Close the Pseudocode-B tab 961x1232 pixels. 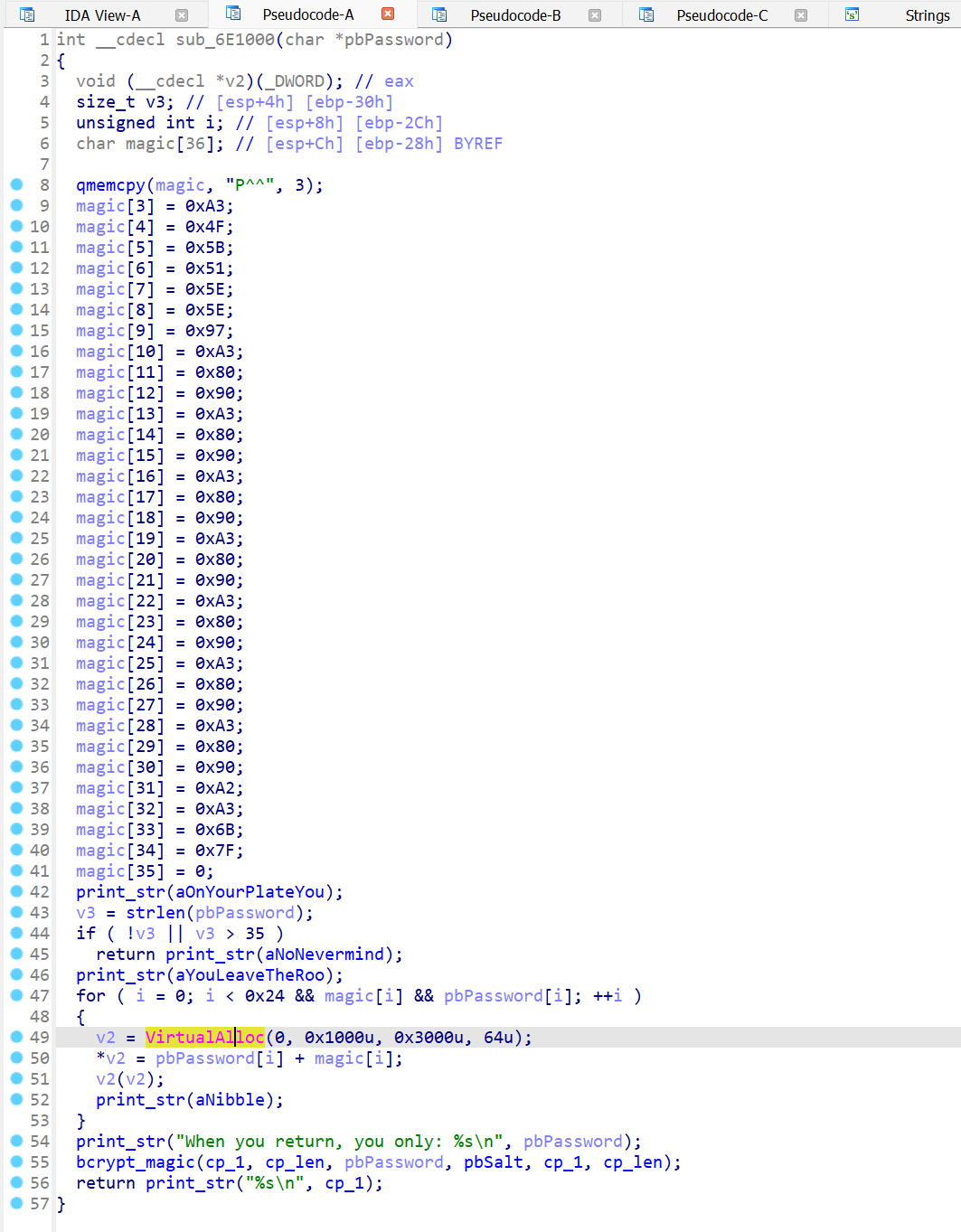coord(595,15)
